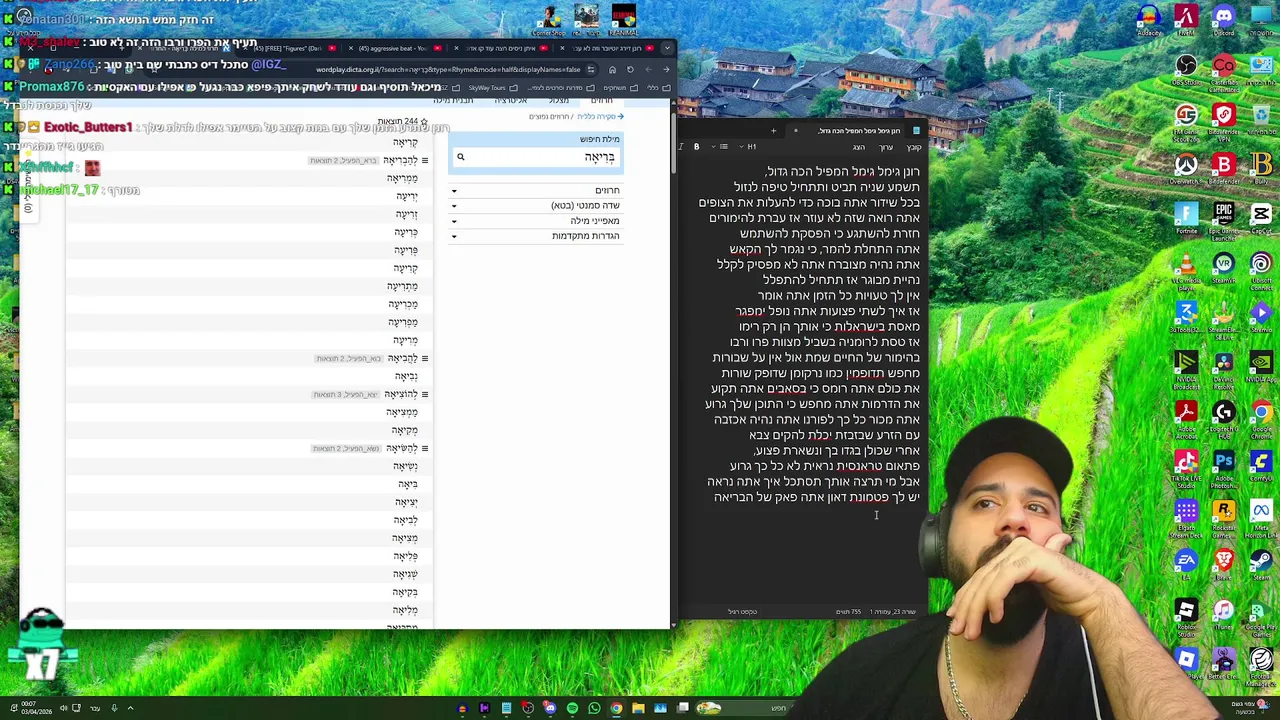Open the ערוך menu in Notepad
Image resolution: width=1280 pixels, height=720 pixels.
886,147
